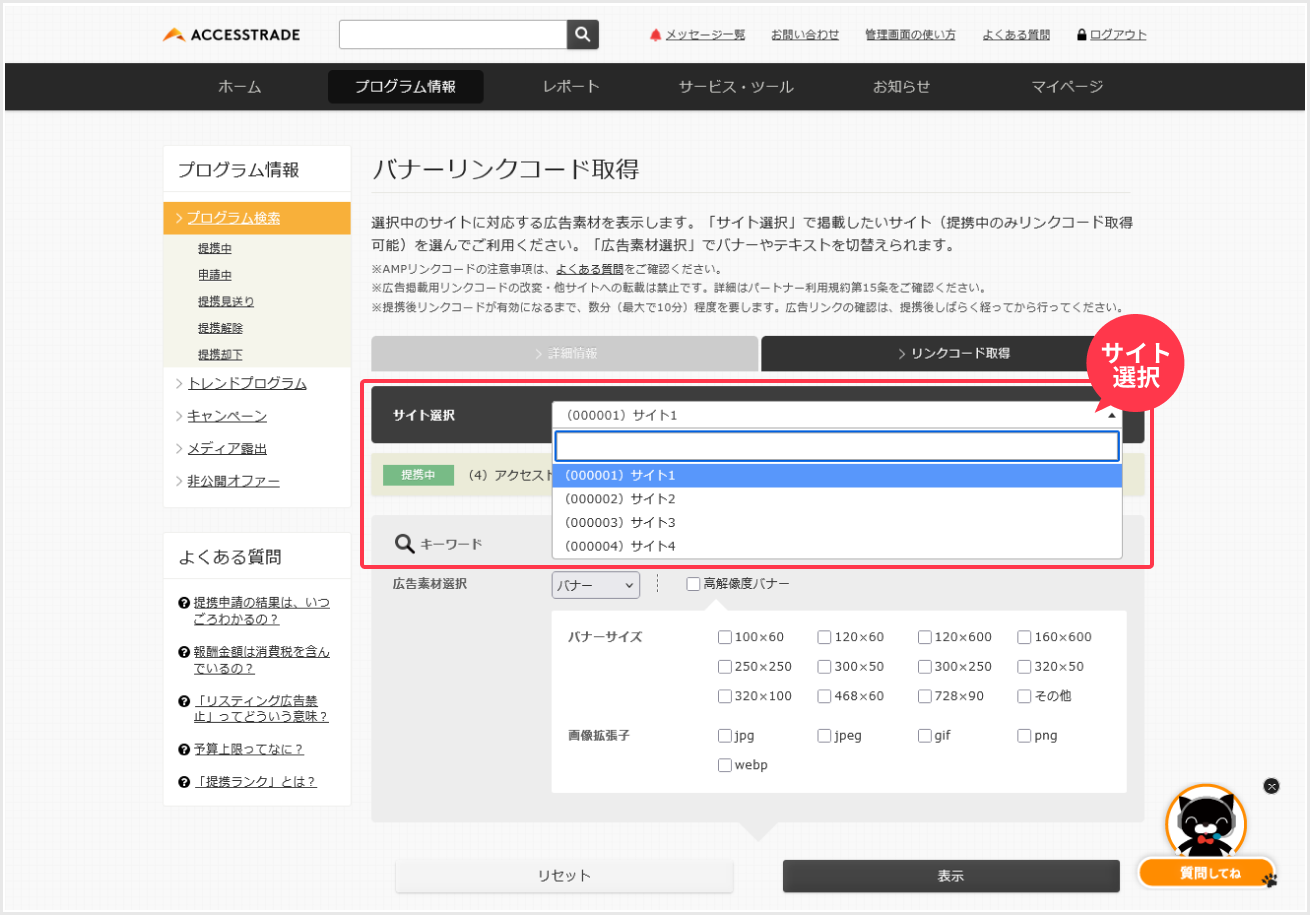The height and width of the screenshot is (915, 1310).
Task: Click the ログアウト logout link
Action: coord(1118,34)
